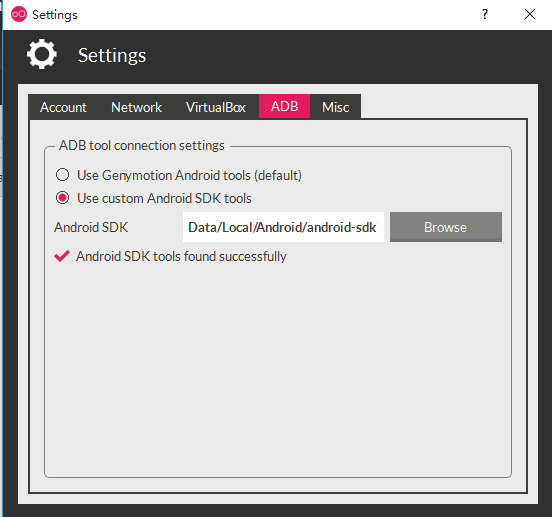
Task: Click the 'Android SDK' field label
Action: [x=91, y=227]
